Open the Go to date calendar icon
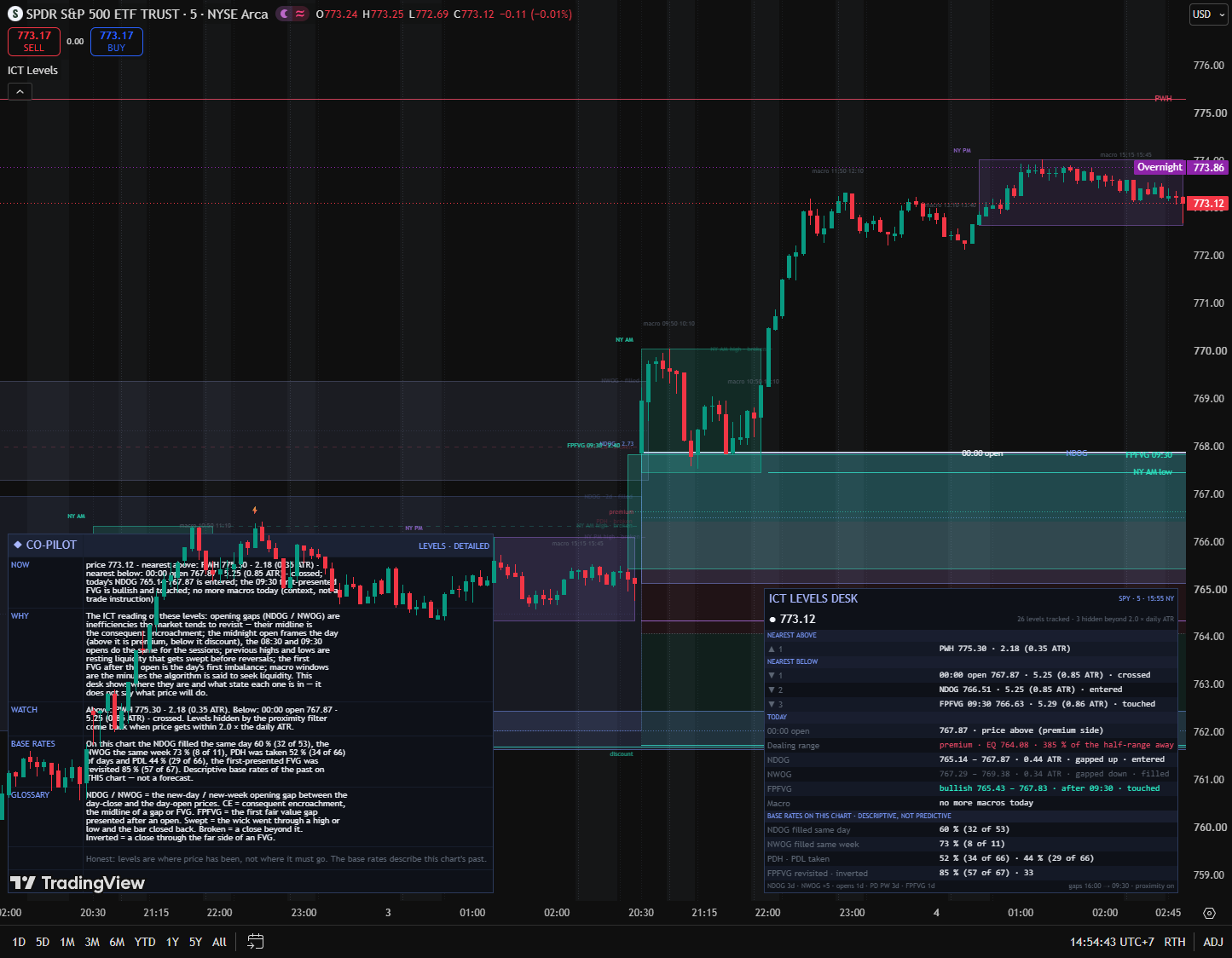 [x=255, y=941]
